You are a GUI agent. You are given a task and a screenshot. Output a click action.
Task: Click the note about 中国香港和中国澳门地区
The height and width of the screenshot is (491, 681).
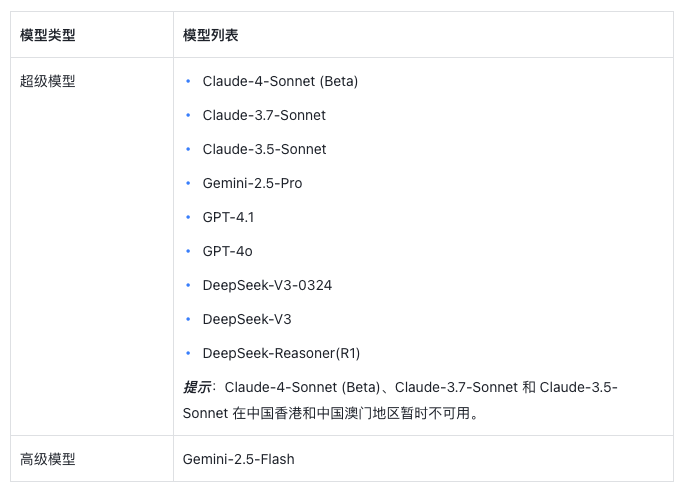click(x=400, y=400)
